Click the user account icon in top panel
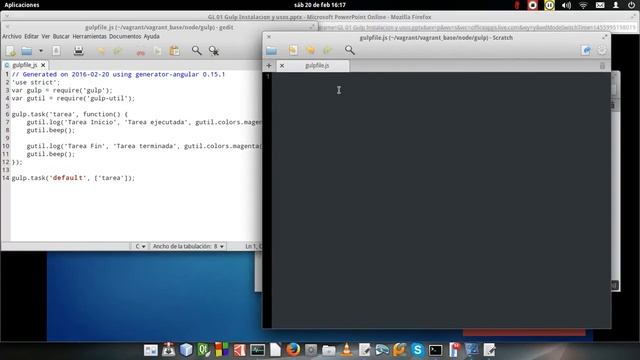This screenshot has width=640, height=360. [x=616, y=5]
